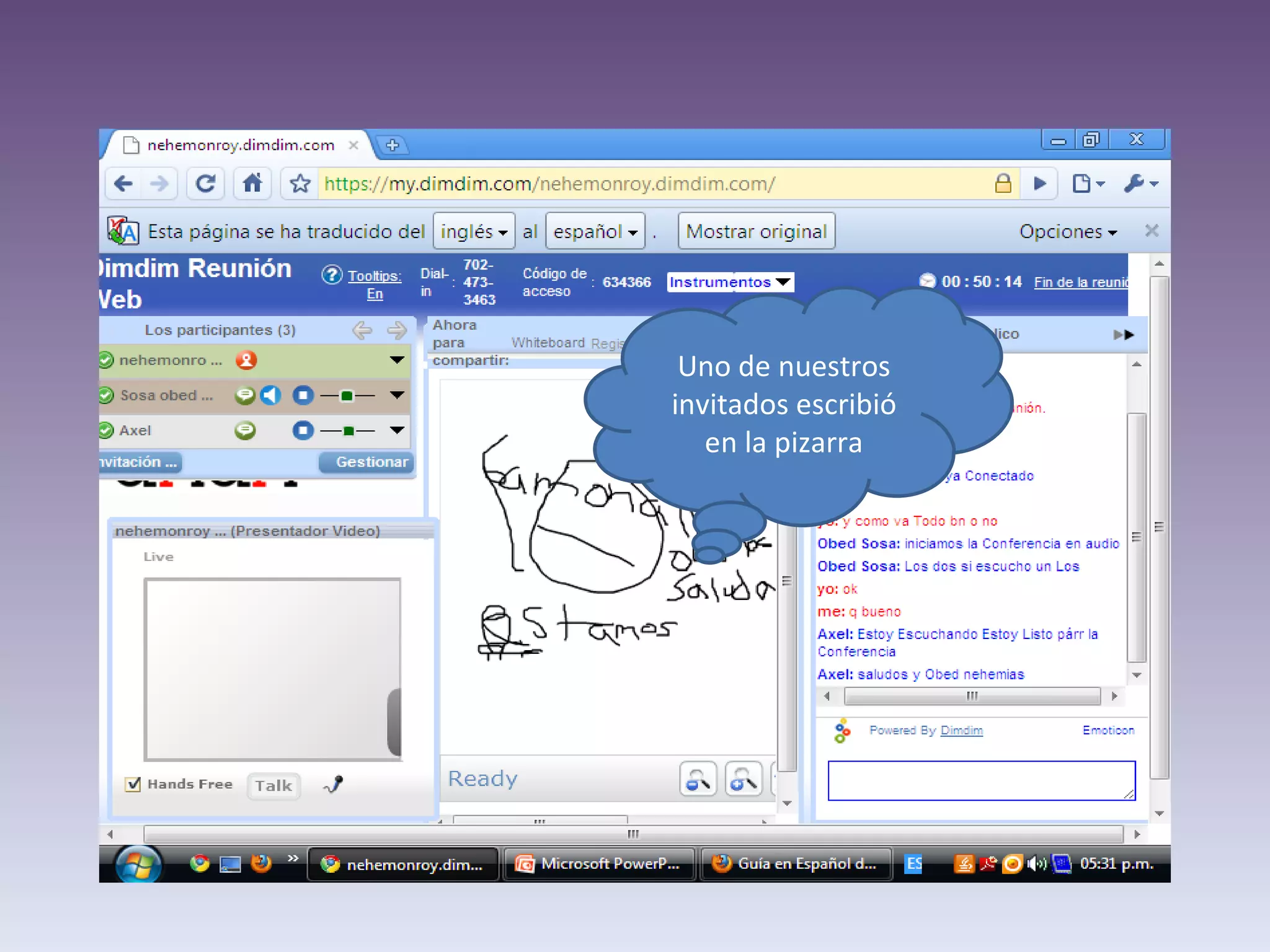The image size is (1270, 952).
Task: Adjust the volume slider in Axel's row
Action: [349, 430]
